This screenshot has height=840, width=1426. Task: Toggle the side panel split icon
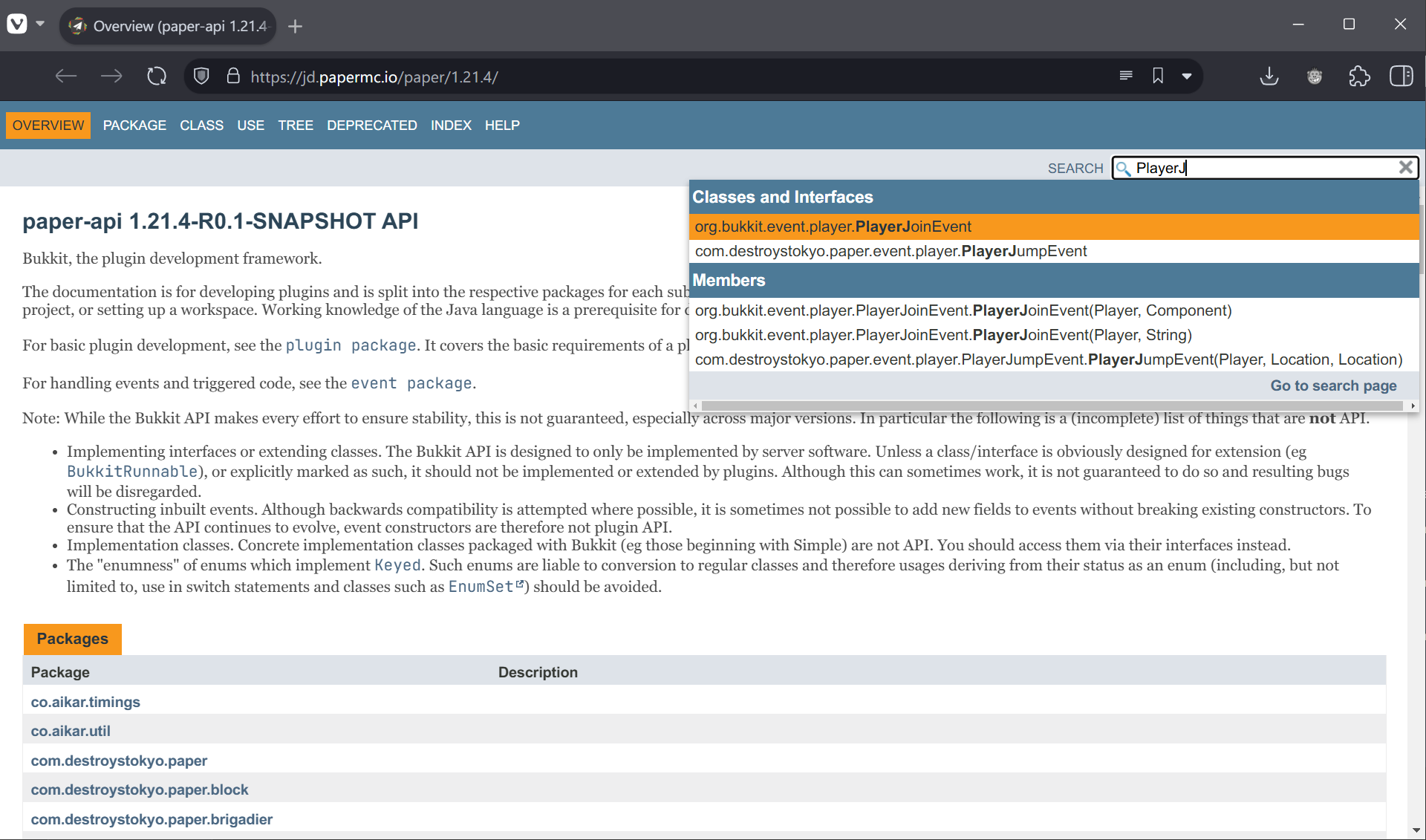(1402, 76)
